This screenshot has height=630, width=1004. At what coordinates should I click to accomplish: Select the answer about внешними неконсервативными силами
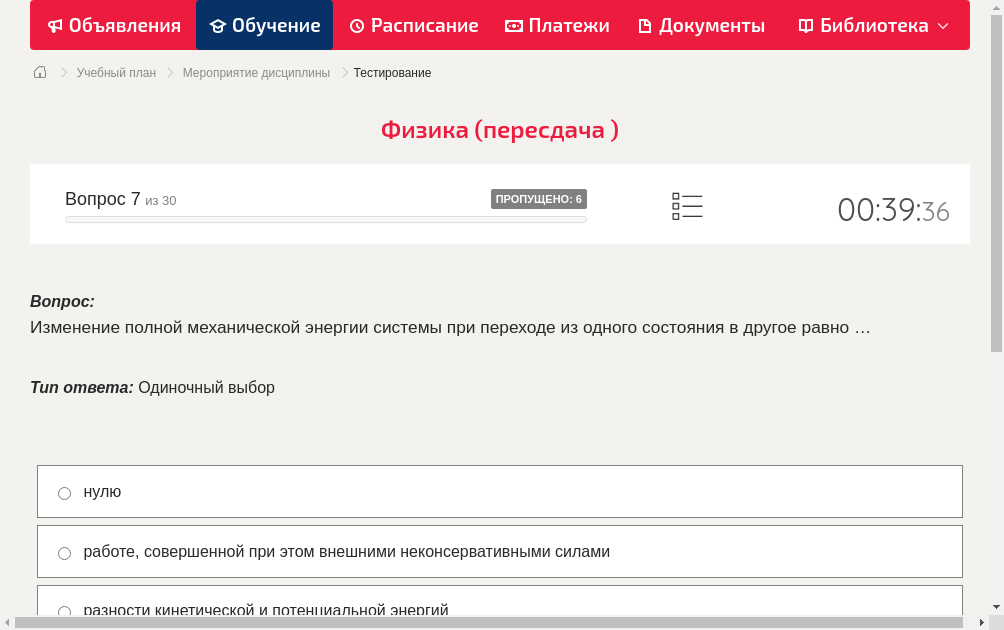pos(64,552)
